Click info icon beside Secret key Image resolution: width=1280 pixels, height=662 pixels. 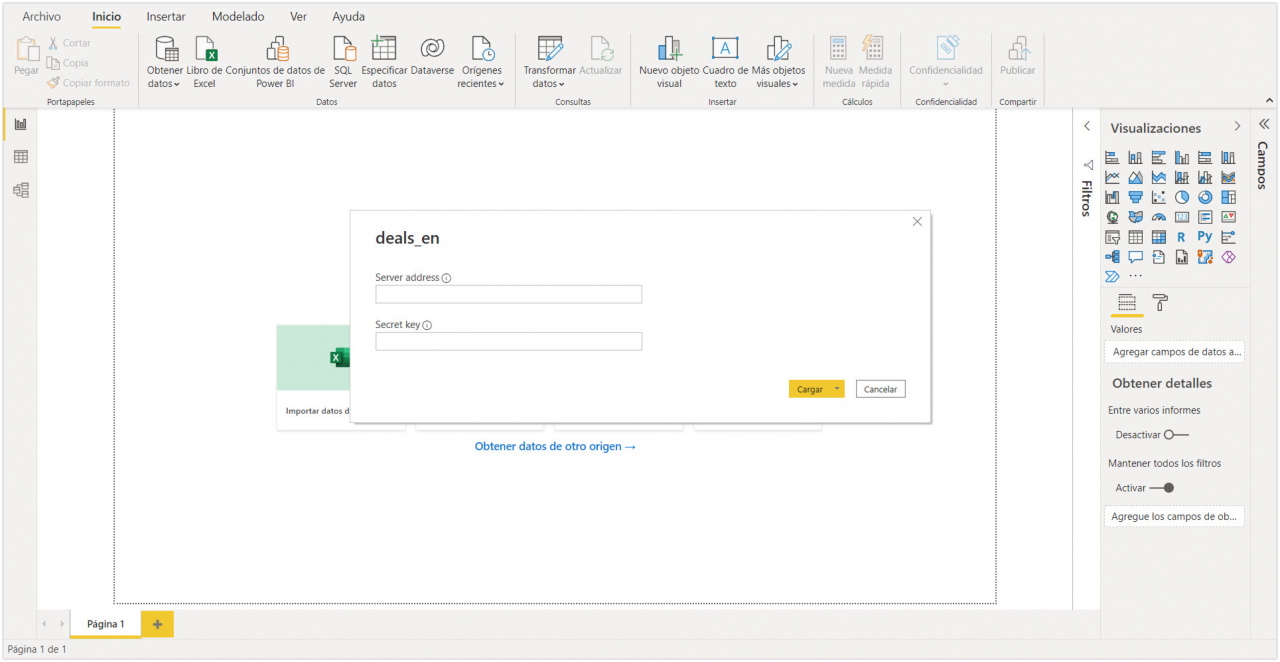click(x=427, y=325)
